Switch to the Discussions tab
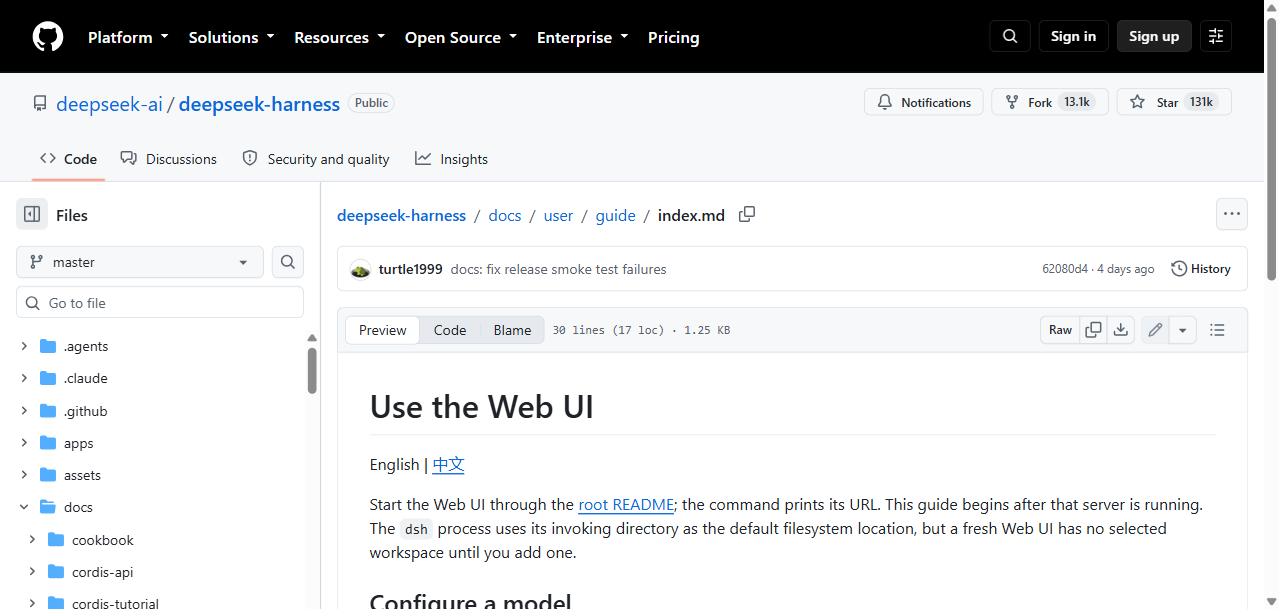 [168, 159]
